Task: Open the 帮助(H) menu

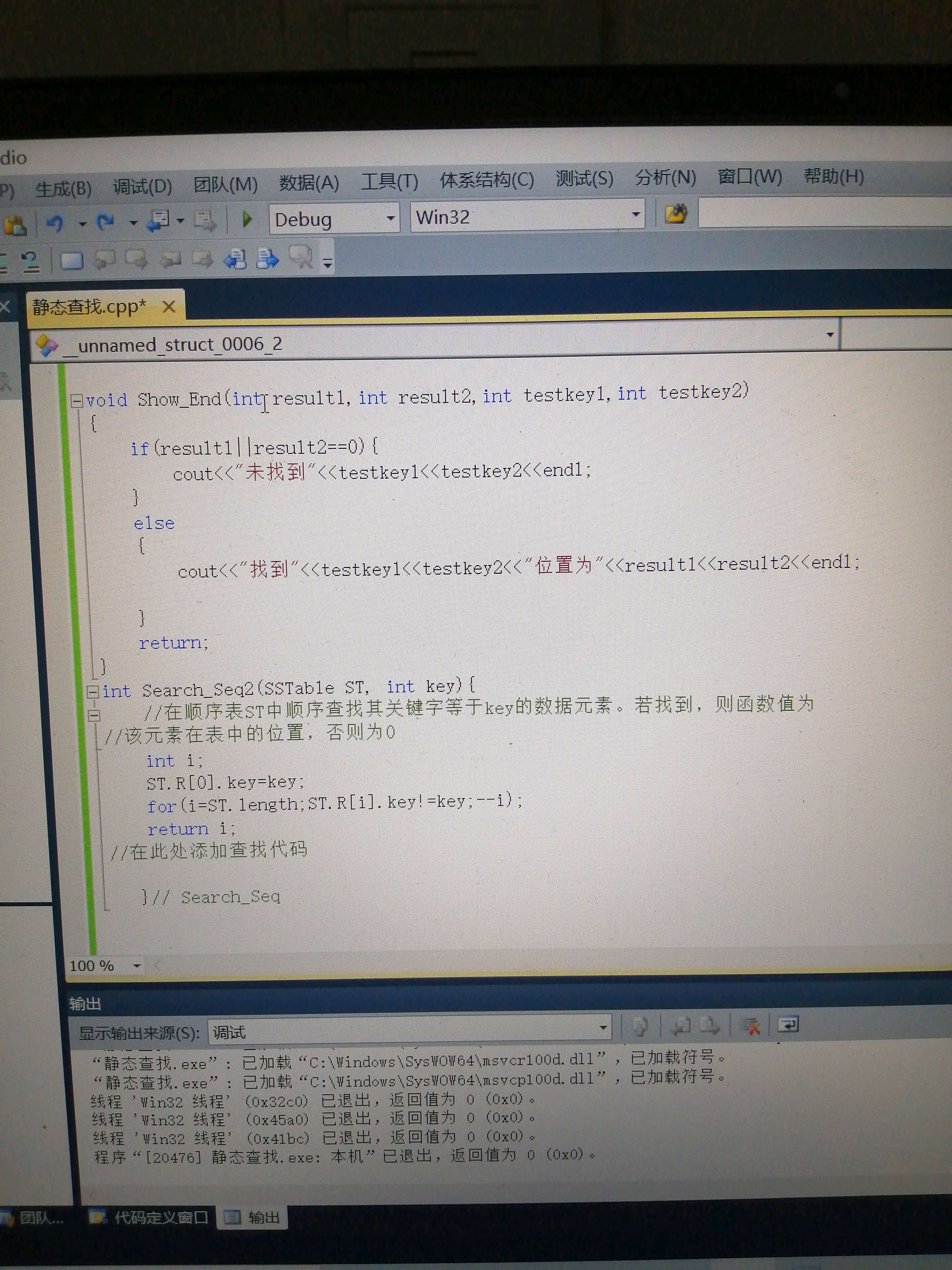Action: 834,176
